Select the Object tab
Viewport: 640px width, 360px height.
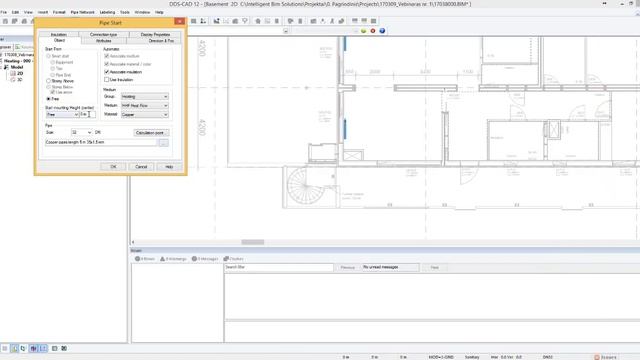[60, 40]
